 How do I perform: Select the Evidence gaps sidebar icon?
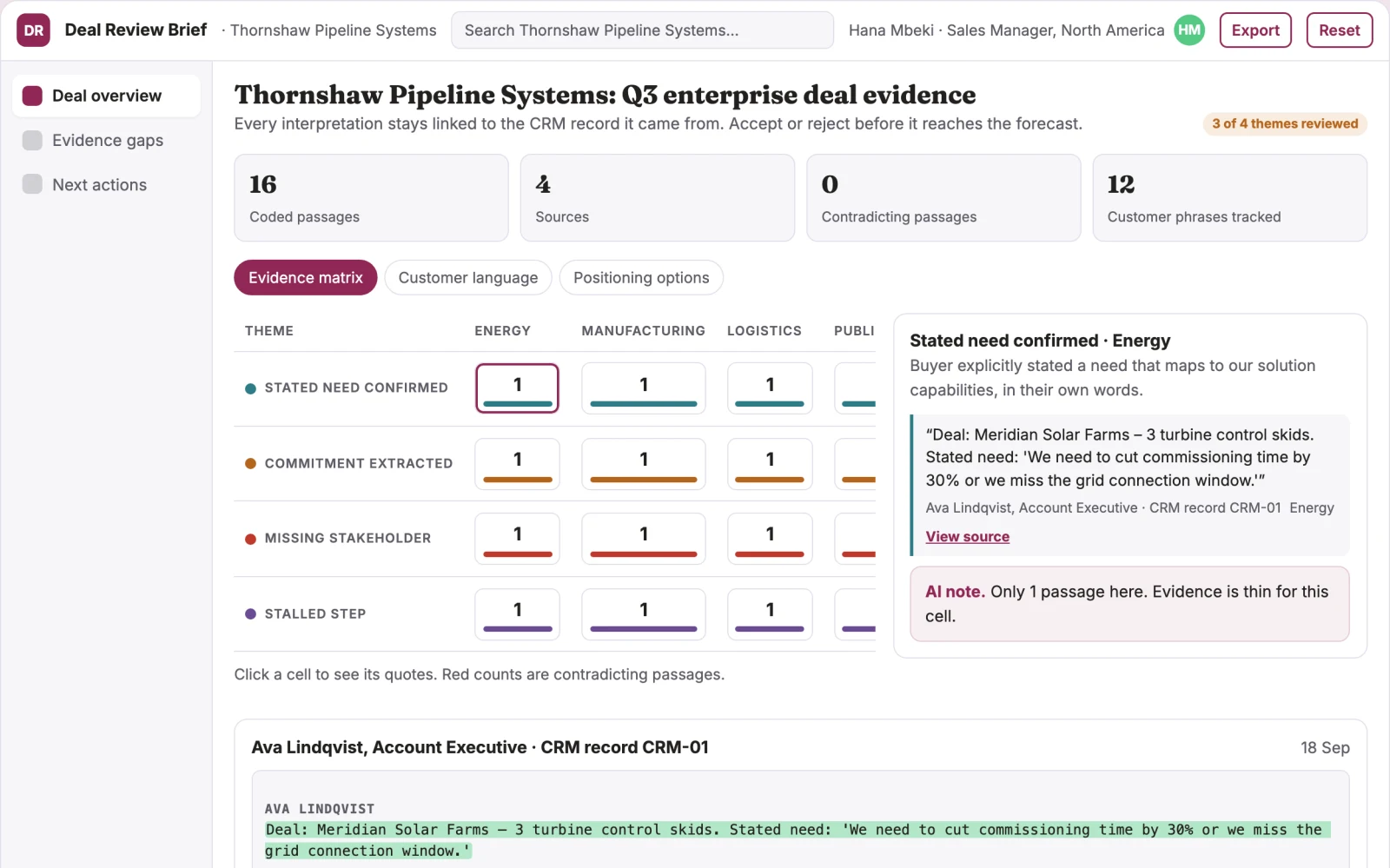pyautogui.click(x=32, y=140)
